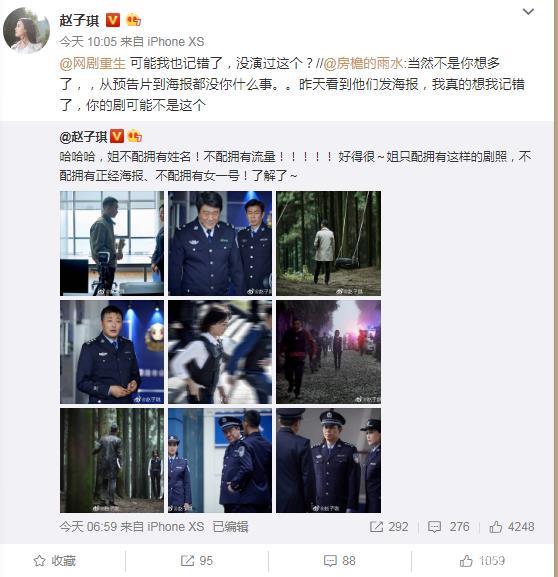Click the original post's 今天 06:59 timestamp
The height and width of the screenshot is (577, 558).
(88, 527)
